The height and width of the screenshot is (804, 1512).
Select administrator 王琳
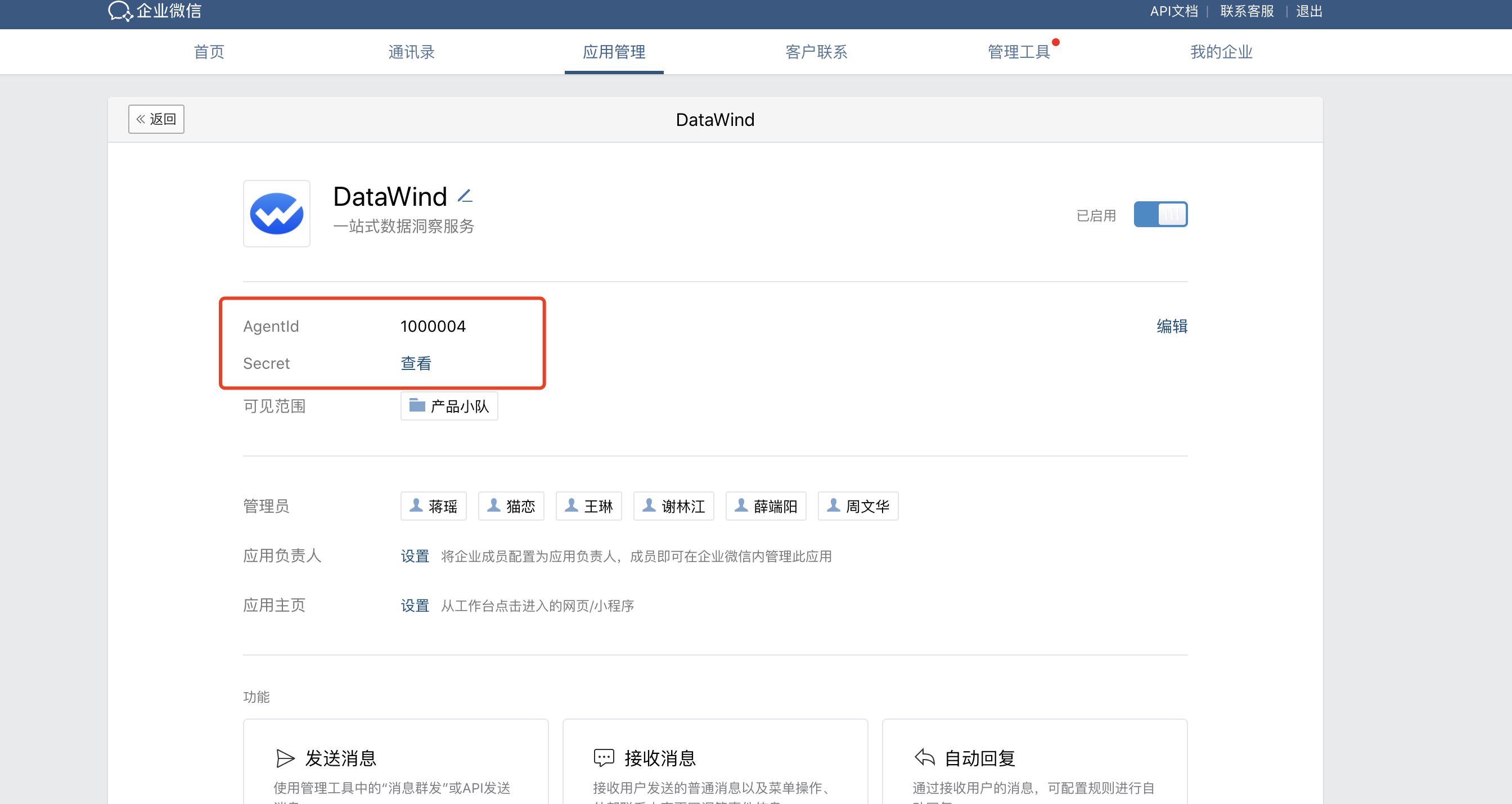click(589, 506)
